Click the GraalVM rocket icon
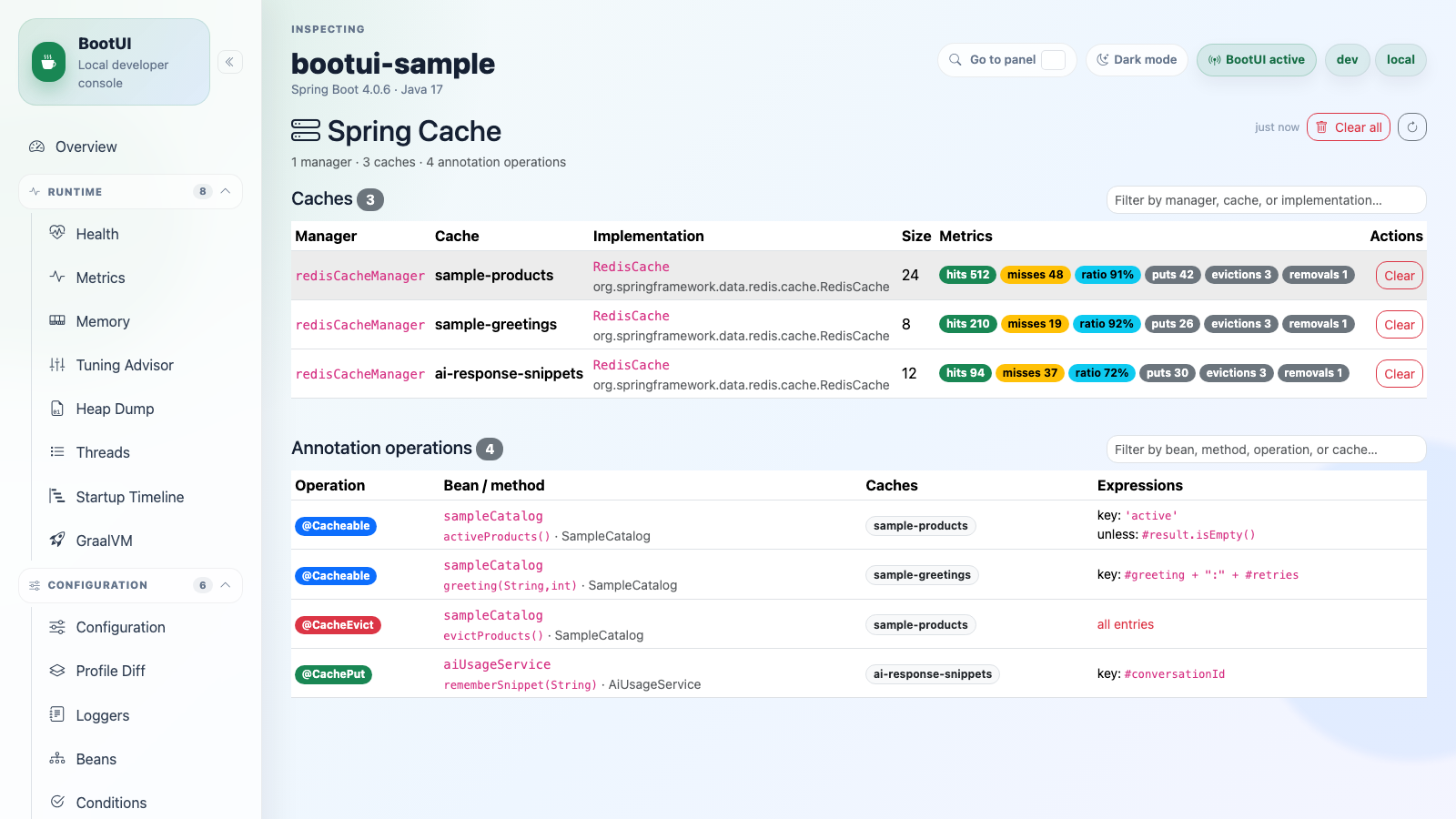Viewport: 1456px width, 819px height. pos(57,540)
